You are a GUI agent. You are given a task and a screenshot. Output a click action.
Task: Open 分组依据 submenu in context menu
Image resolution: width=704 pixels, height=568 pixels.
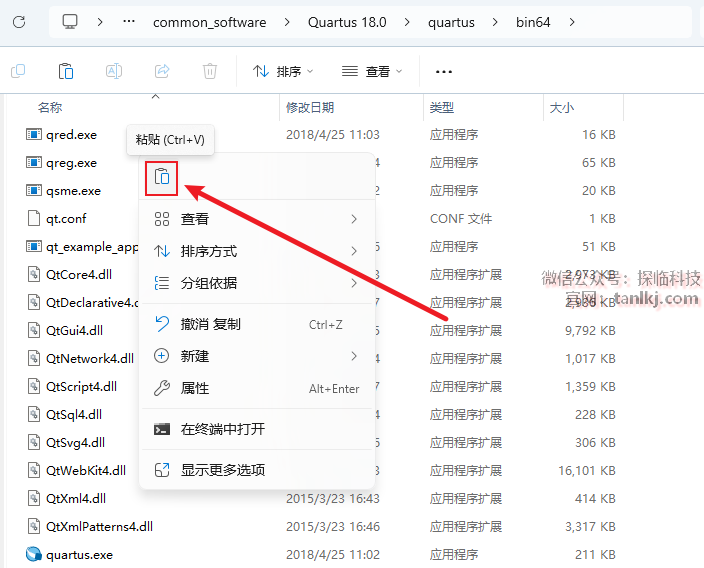257,283
